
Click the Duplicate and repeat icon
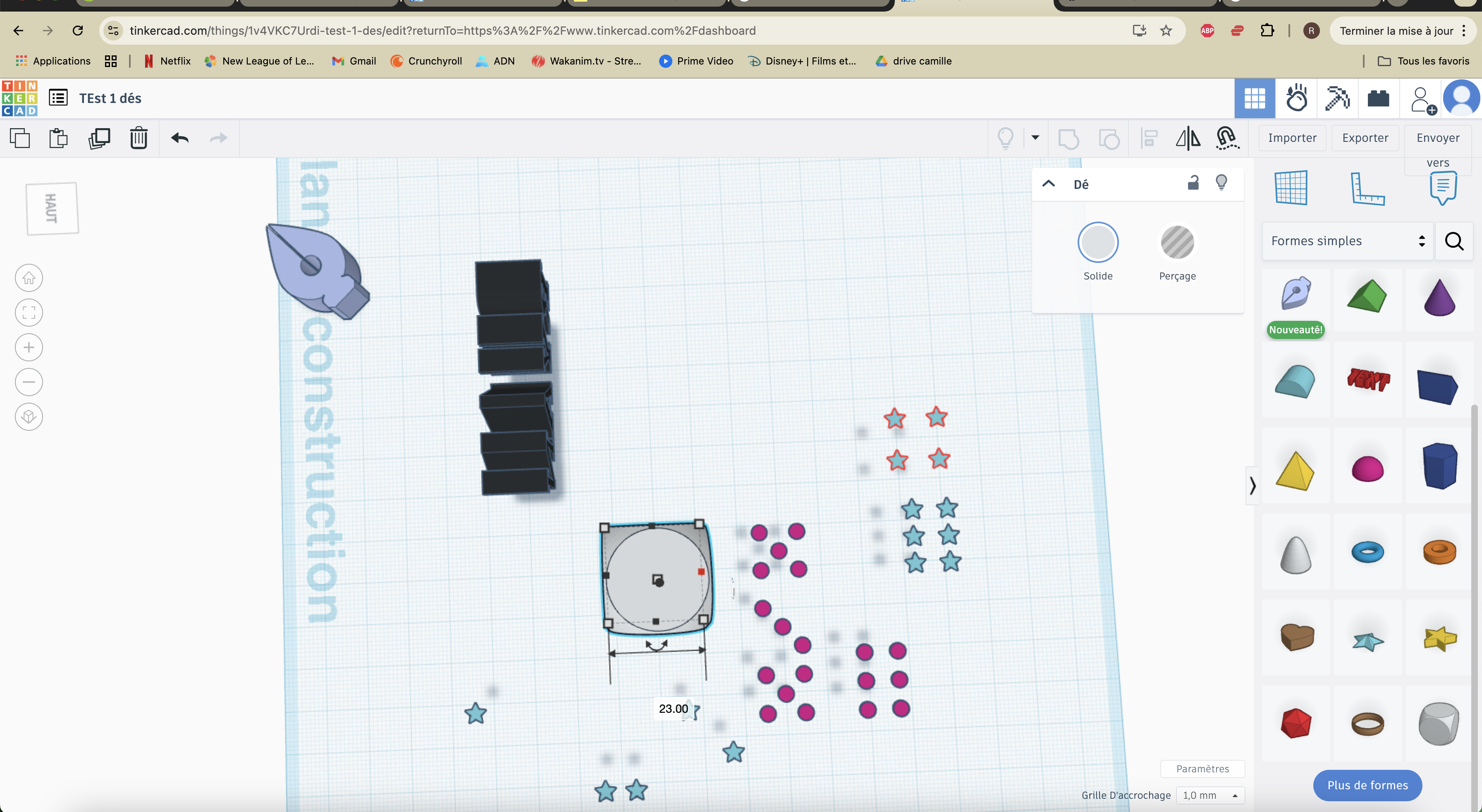(99, 138)
